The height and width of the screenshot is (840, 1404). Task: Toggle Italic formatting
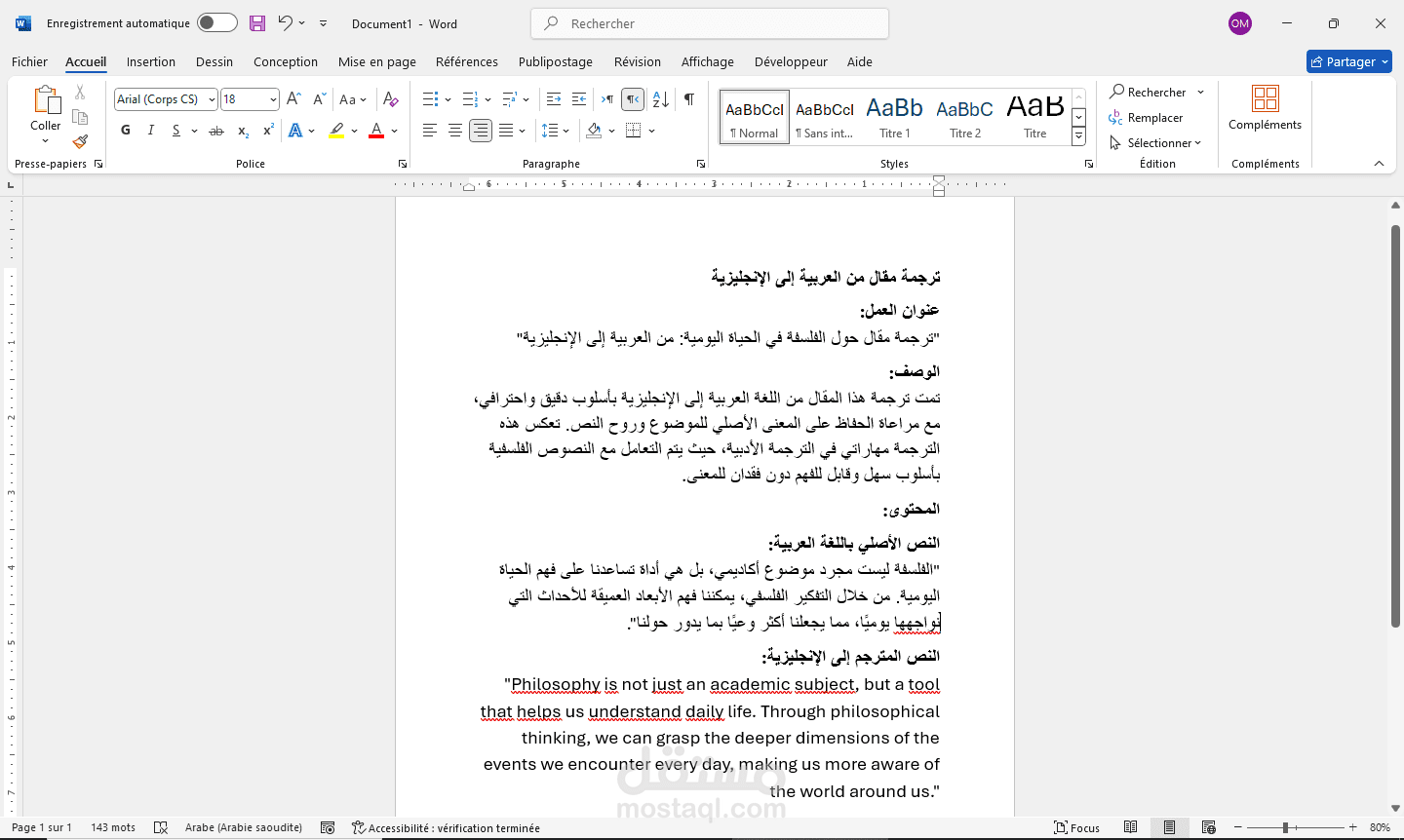point(150,131)
